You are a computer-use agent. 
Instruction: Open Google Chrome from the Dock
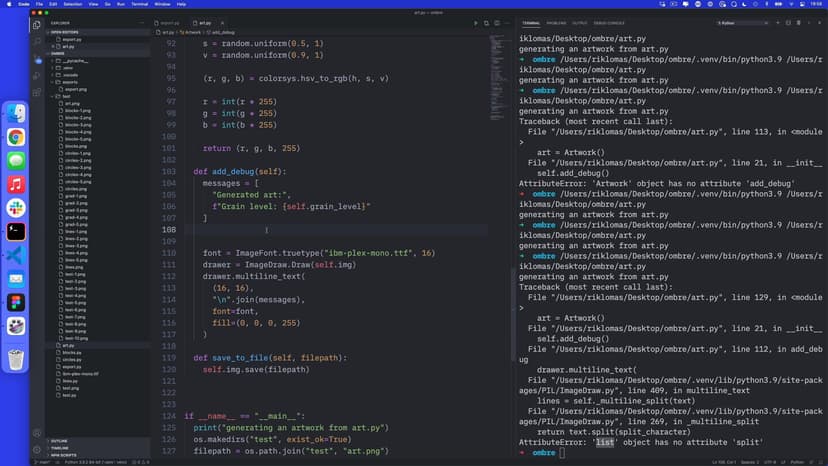click(x=16, y=137)
